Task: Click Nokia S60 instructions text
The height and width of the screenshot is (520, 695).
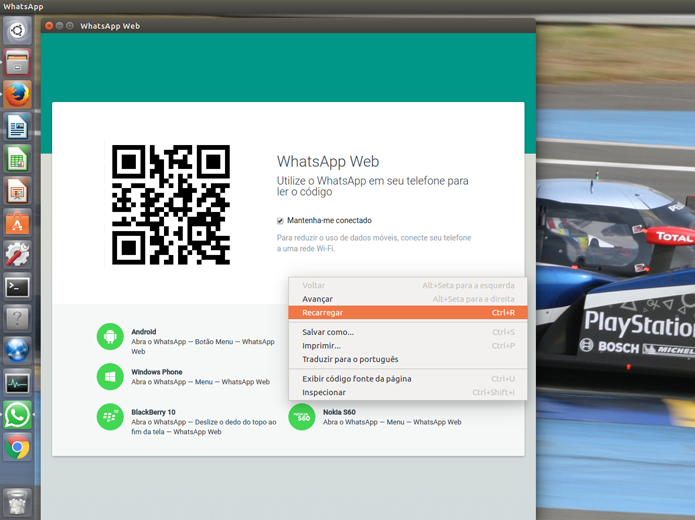Action: (x=392, y=422)
